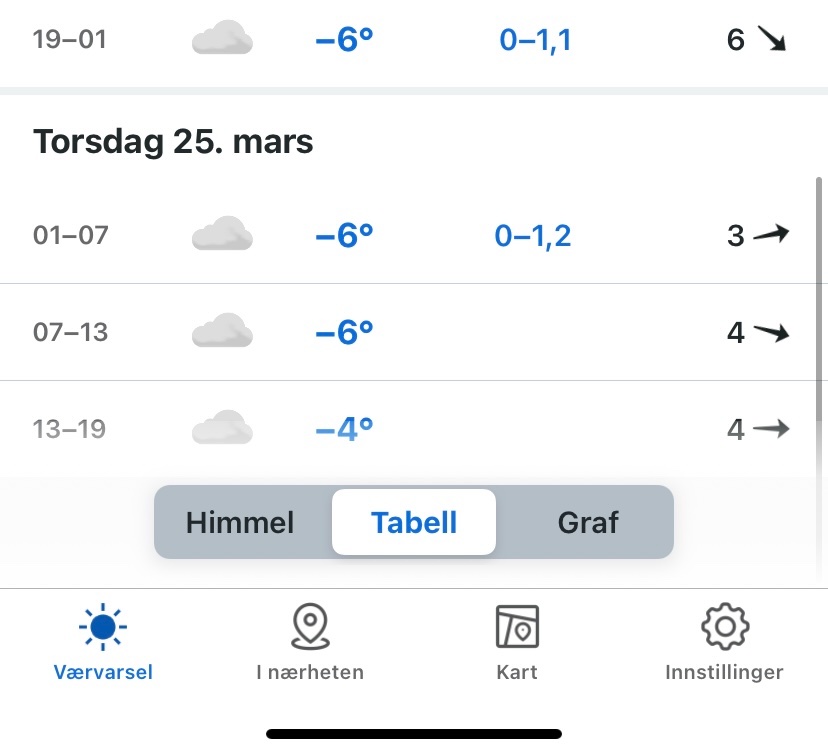Select the Tabell view segment
This screenshot has width=828, height=754.
point(414,522)
